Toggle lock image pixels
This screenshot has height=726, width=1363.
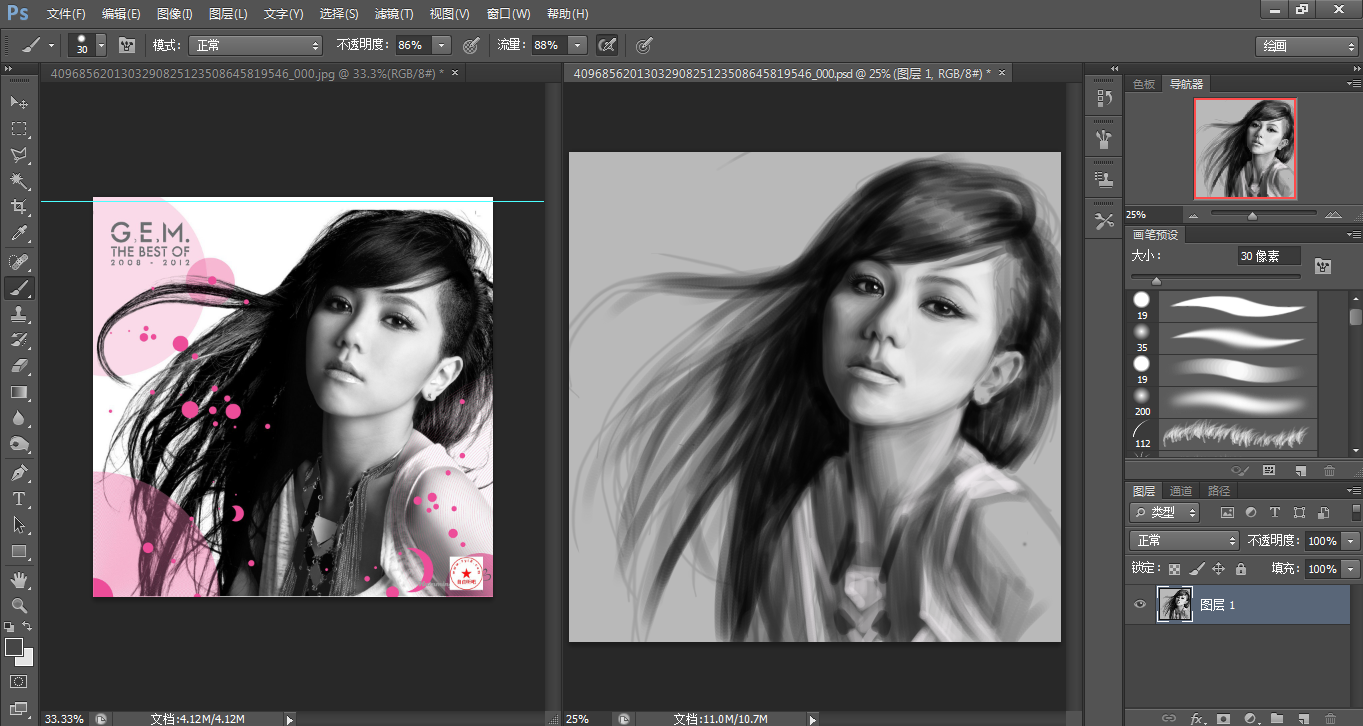(x=1197, y=569)
